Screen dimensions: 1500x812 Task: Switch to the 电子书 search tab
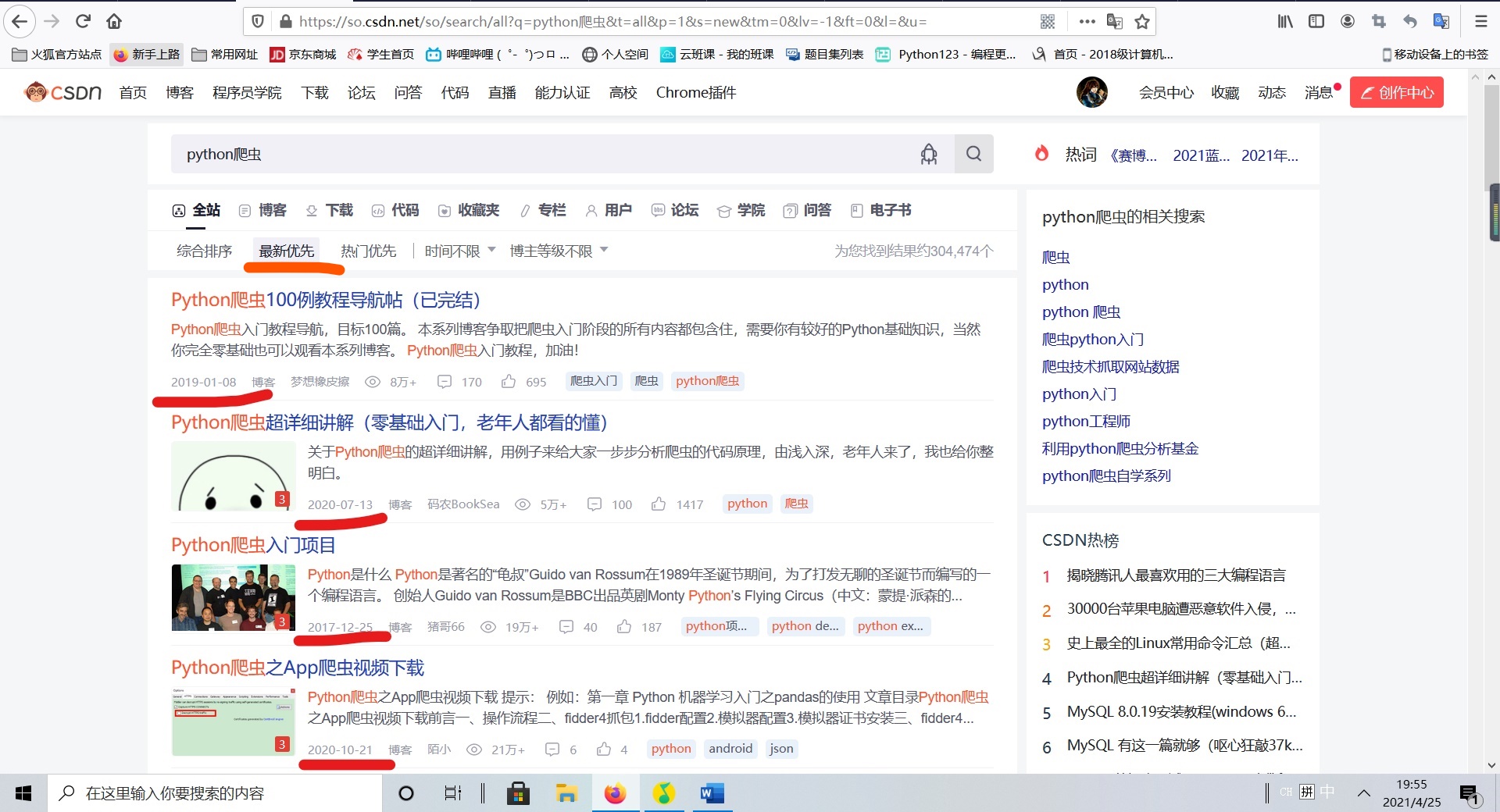pos(881,210)
